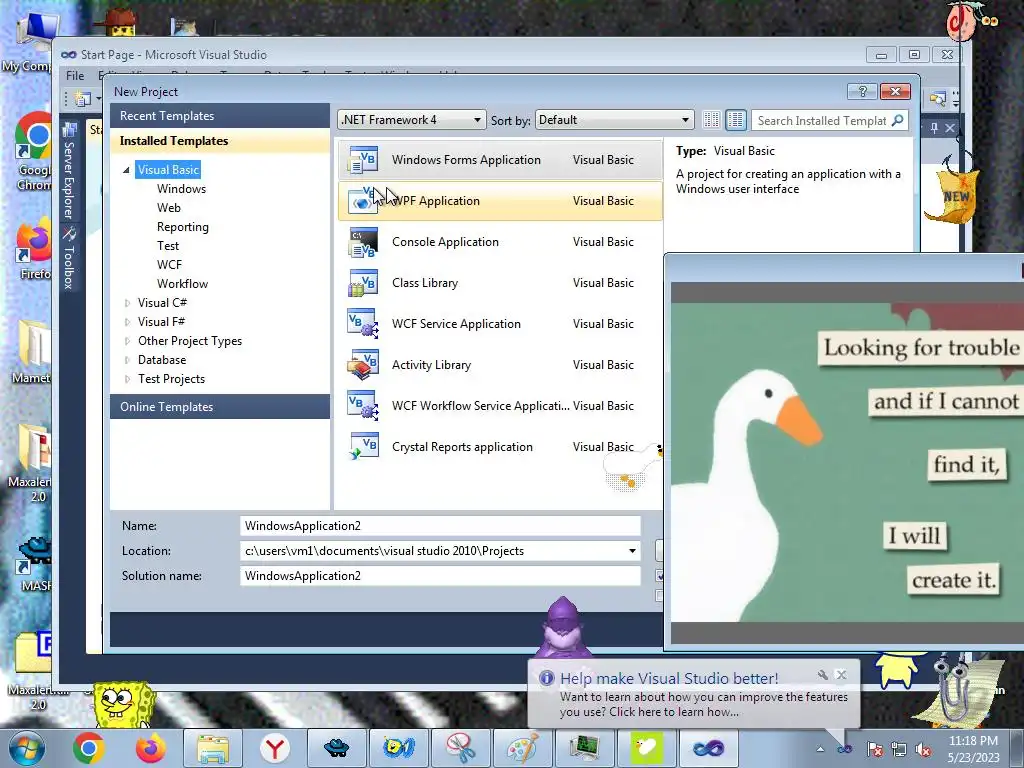Open Snipping Tool from the taskbar

coord(461,748)
